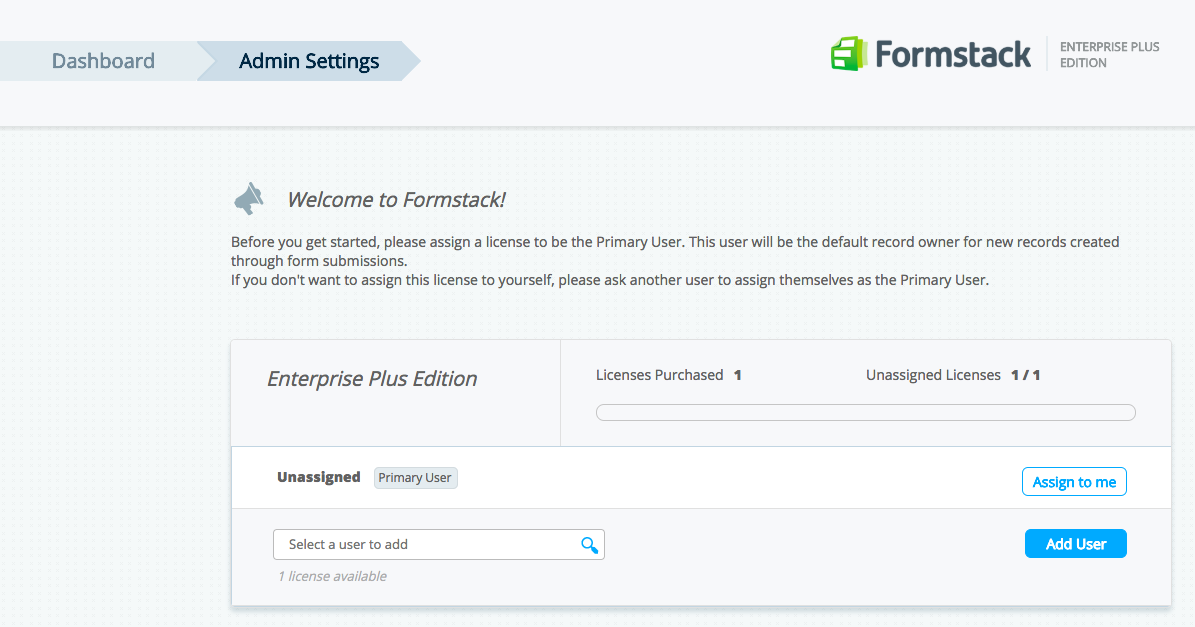Viewport: 1195px width, 627px height.
Task: Click the megaphone announcement icon
Action: pyautogui.click(x=248, y=199)
